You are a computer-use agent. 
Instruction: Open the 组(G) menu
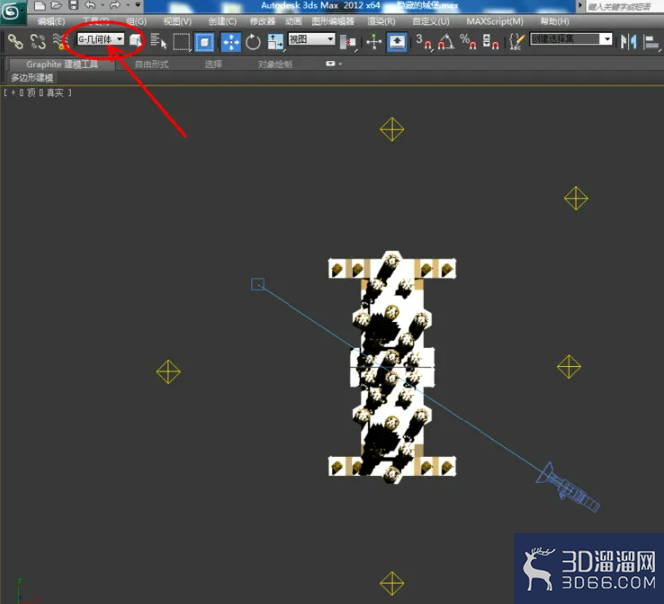(x=136, y=22)
